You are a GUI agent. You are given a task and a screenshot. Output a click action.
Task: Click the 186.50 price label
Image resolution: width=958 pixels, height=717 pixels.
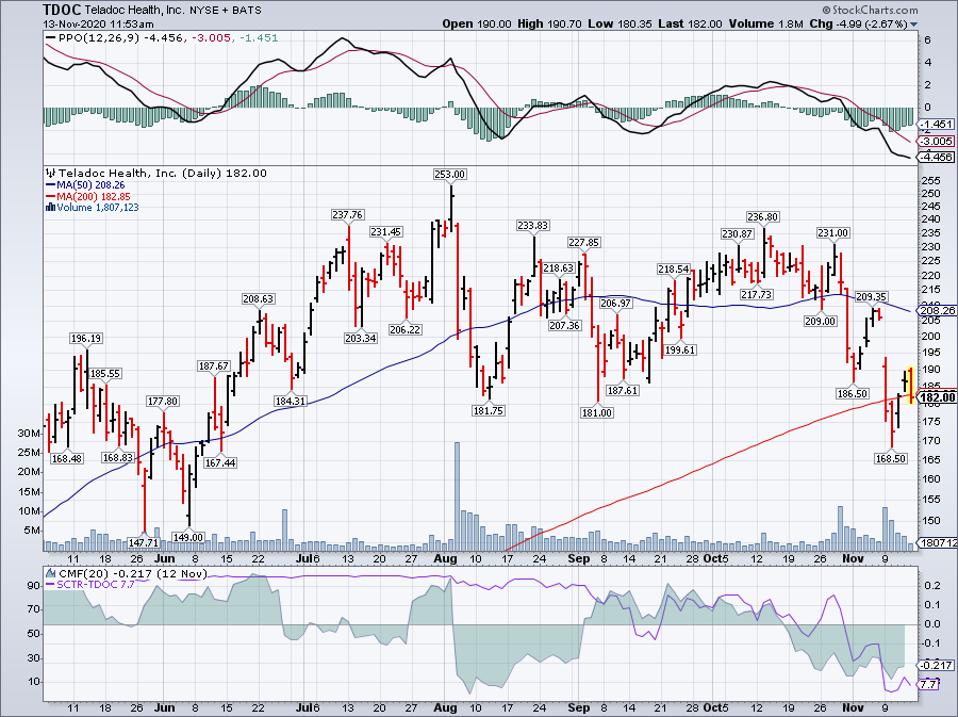852,394
